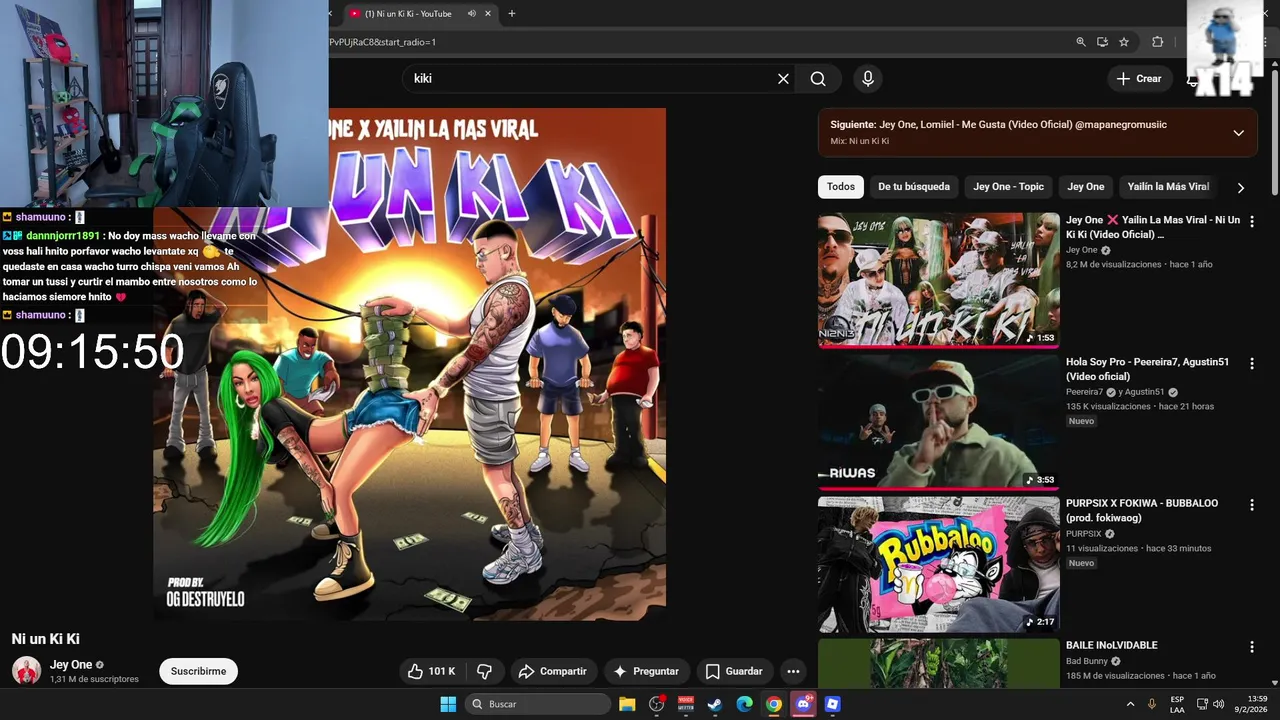
Task: Click the magnifier search button
Action: click(818, 79)
